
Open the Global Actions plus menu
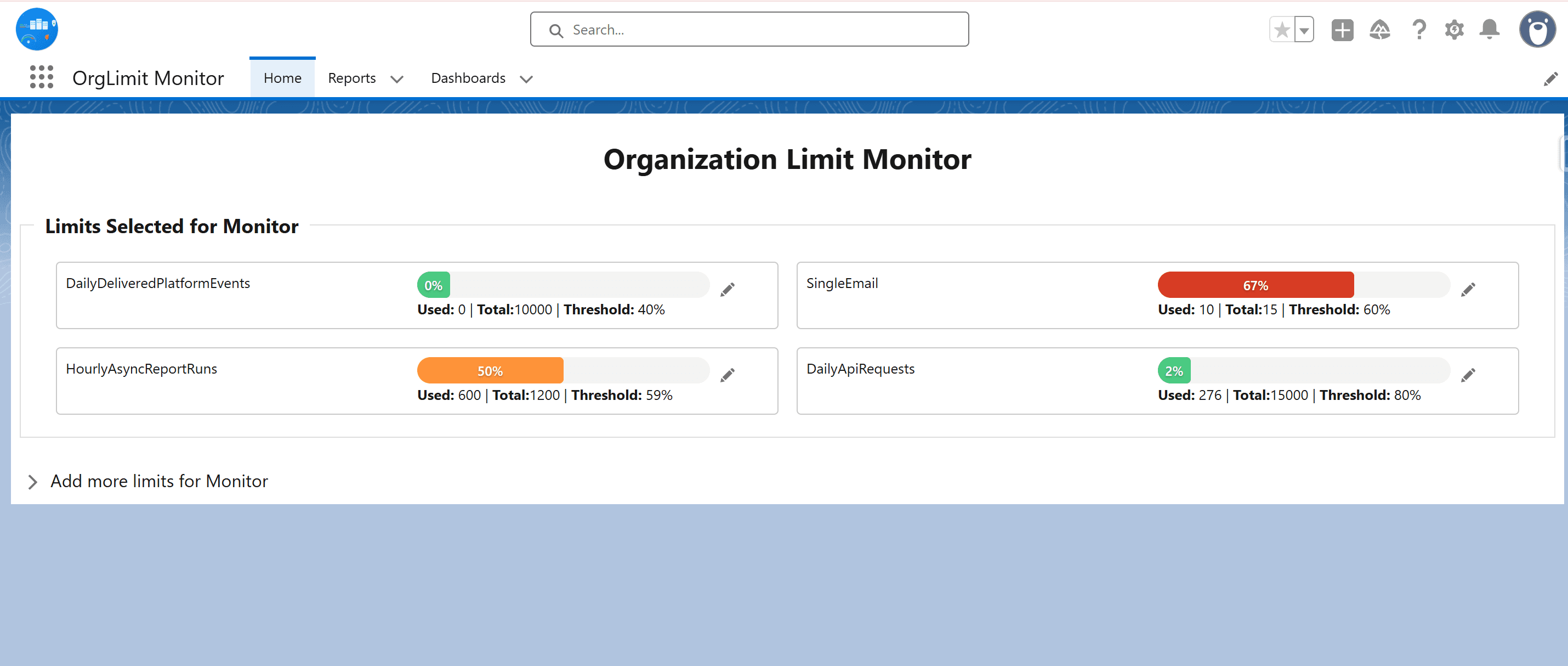pyautogui.click(x=1342, y=30)
